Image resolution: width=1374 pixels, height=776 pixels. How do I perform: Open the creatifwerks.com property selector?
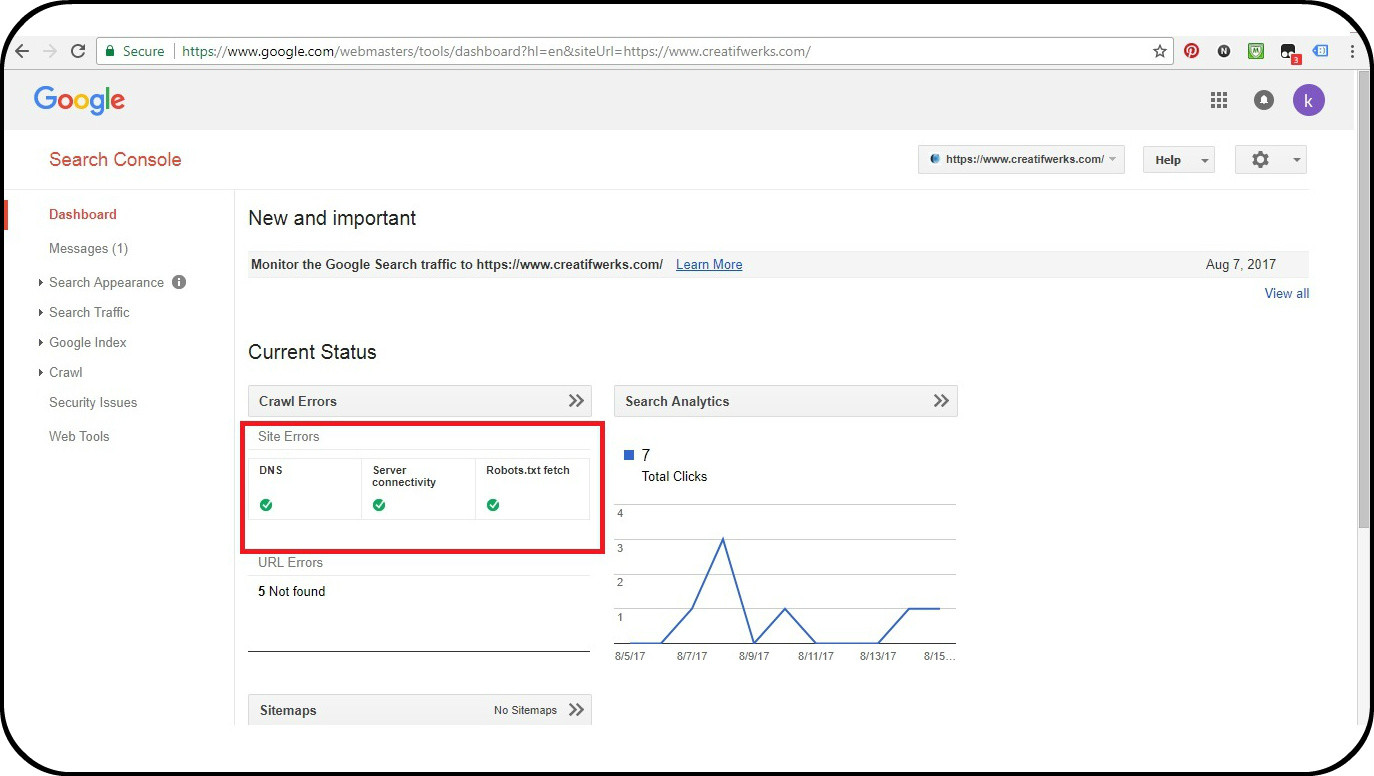1021,160
